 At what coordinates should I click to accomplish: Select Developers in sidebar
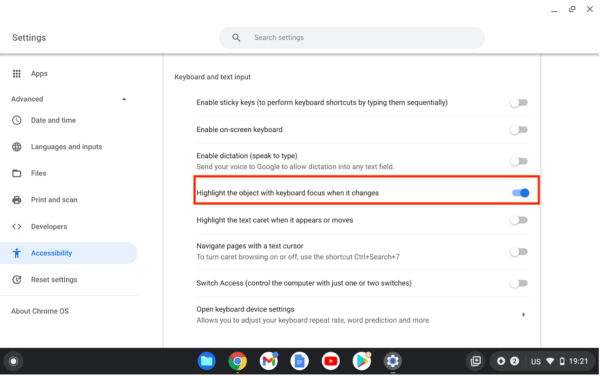(x=49, y=226)
